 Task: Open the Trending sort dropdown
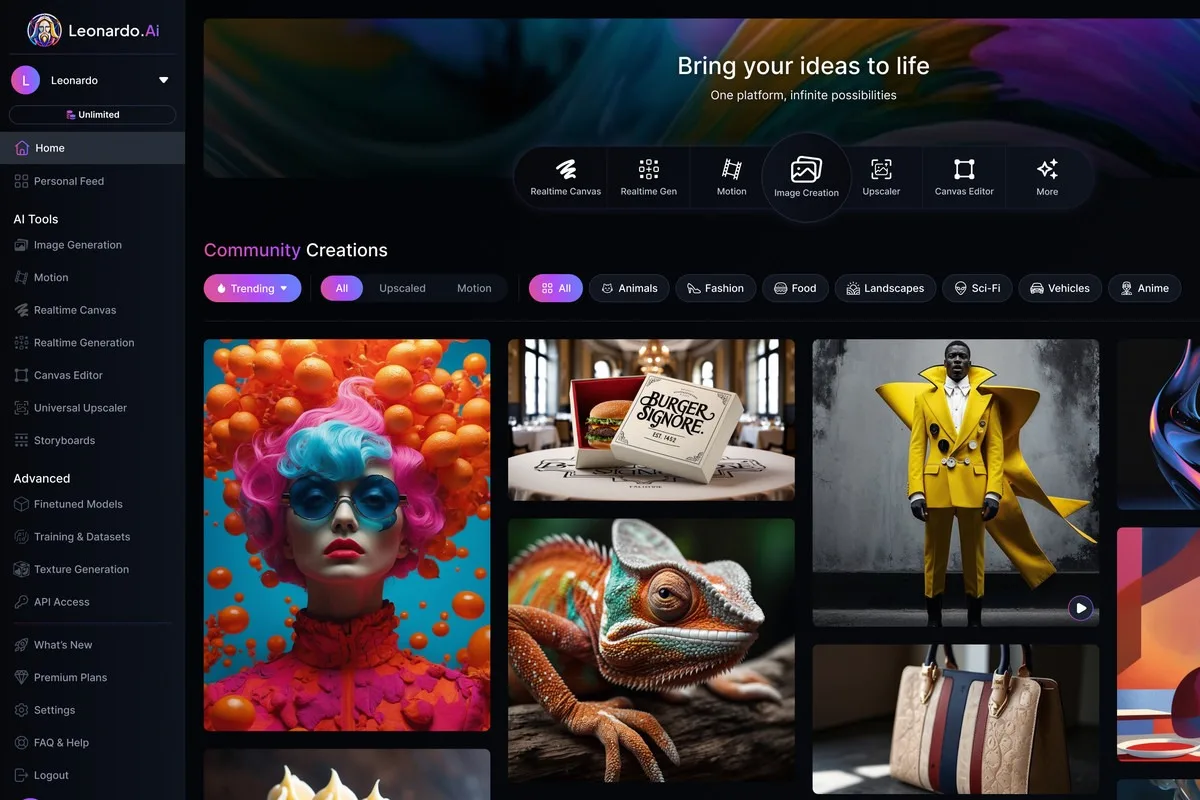coord(253,288)
